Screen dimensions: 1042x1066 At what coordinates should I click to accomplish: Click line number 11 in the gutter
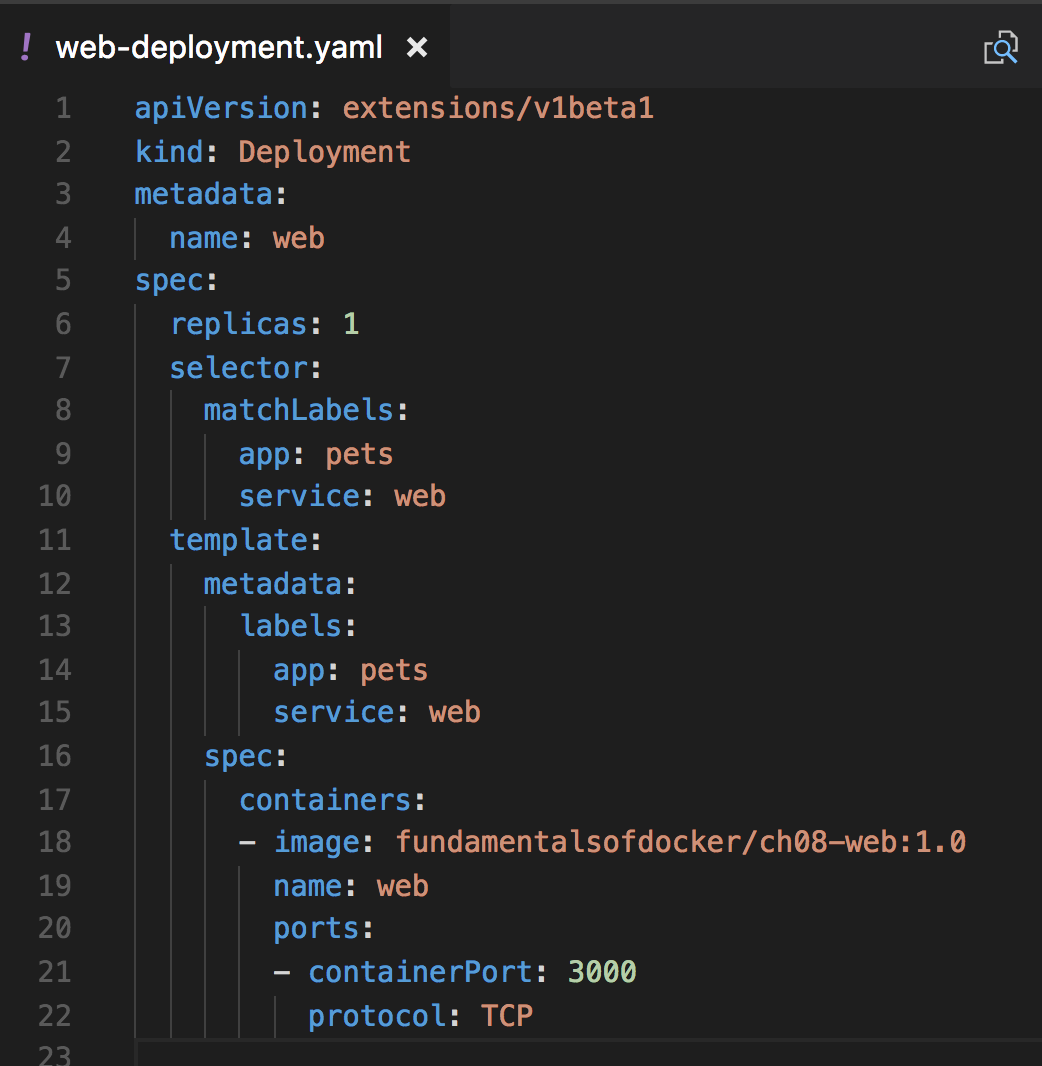[x=55, y=540]
